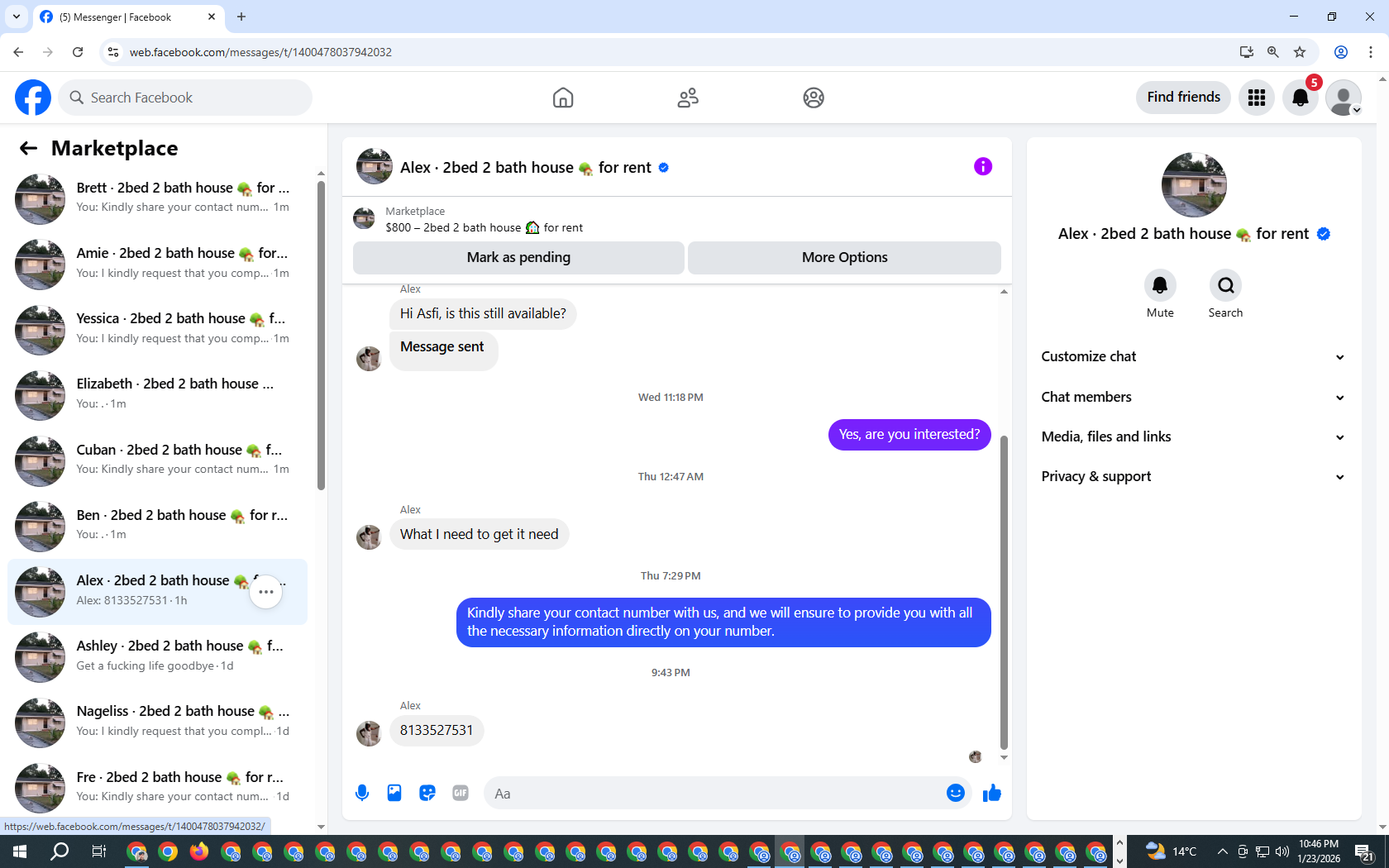
Task: Mute the conversation with bell icon
Action: pos(1160,285)
